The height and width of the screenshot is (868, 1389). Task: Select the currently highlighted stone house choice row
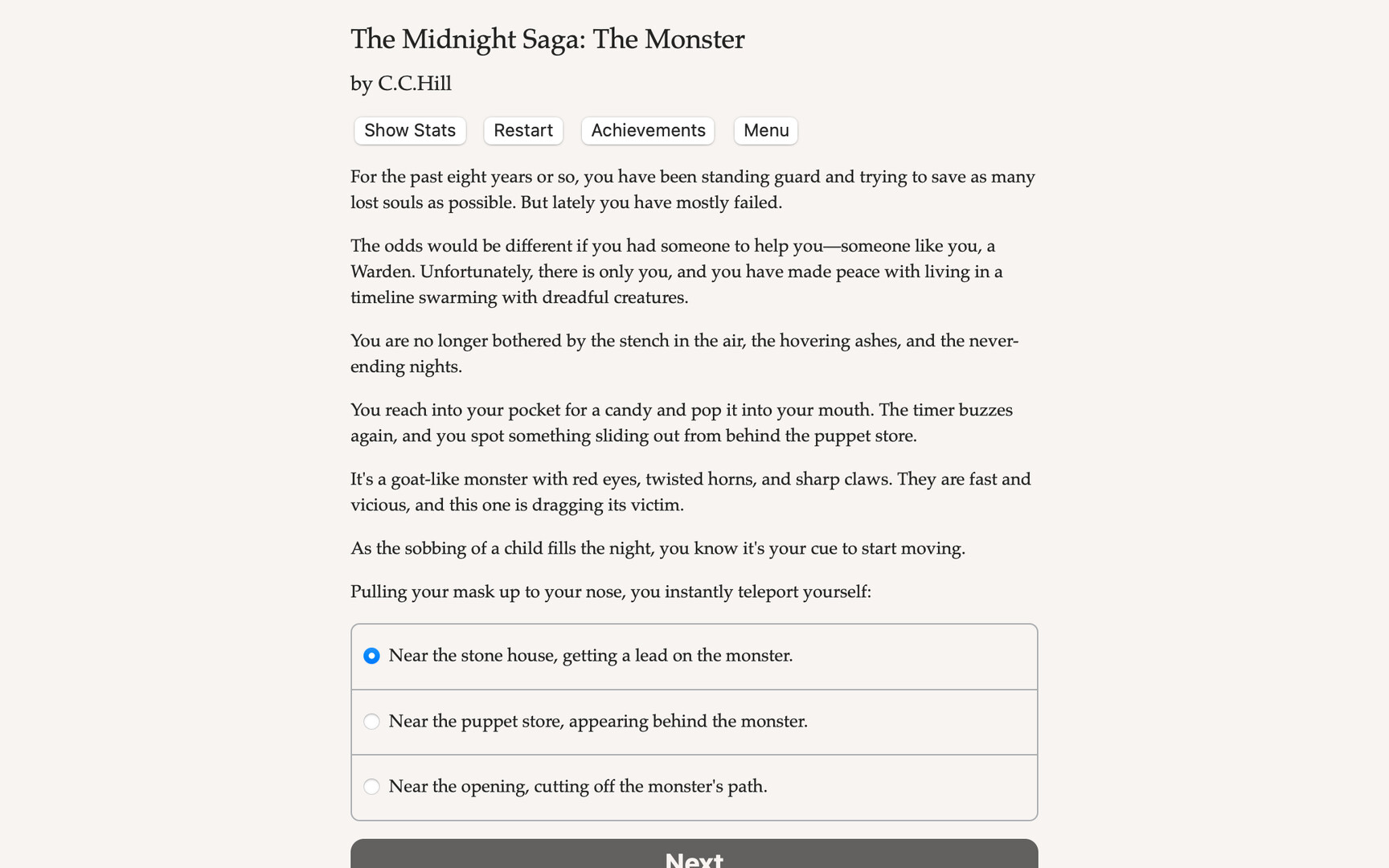693,656
